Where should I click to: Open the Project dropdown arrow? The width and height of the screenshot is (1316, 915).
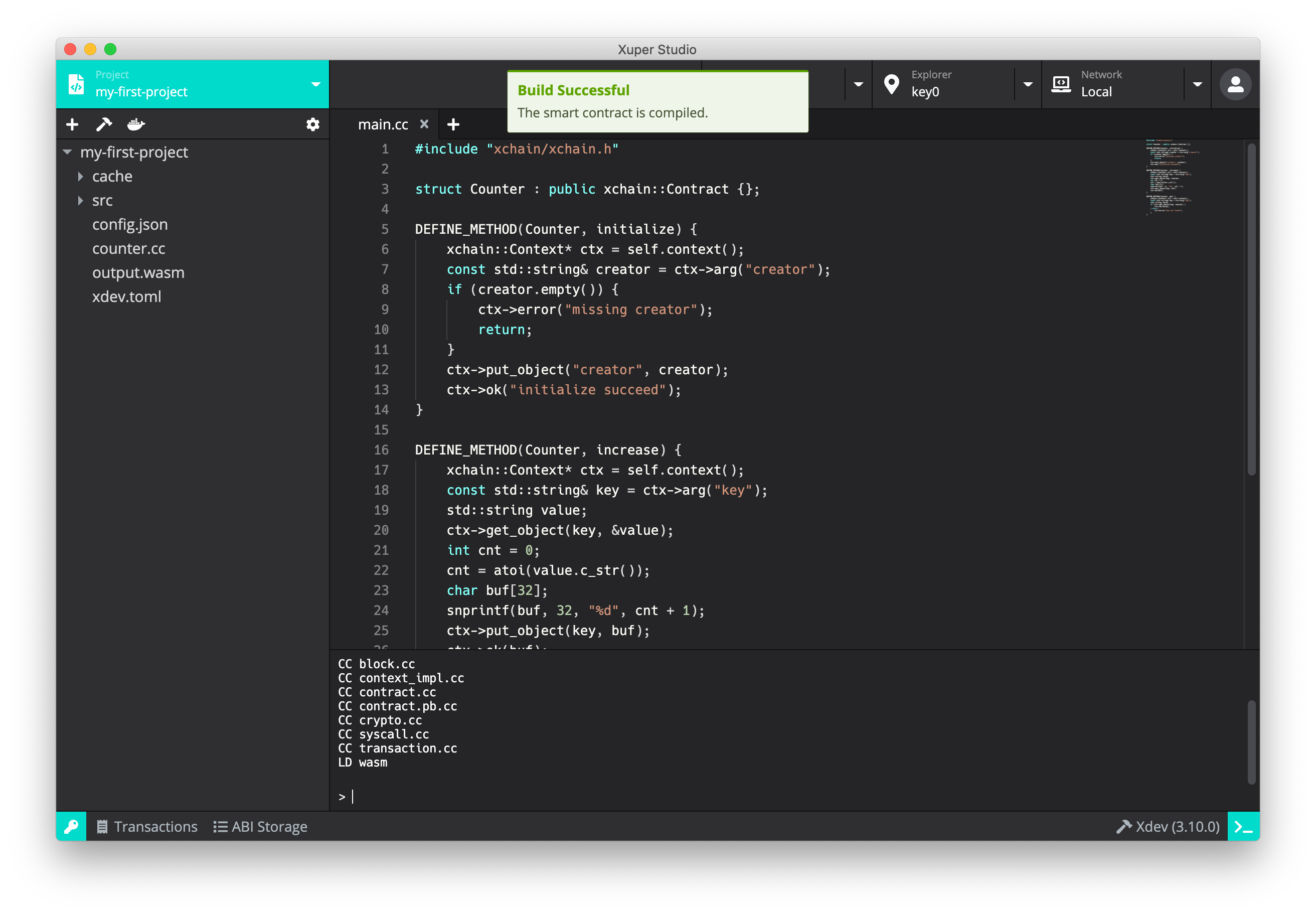pyautogui.click(x=315, y=85)
